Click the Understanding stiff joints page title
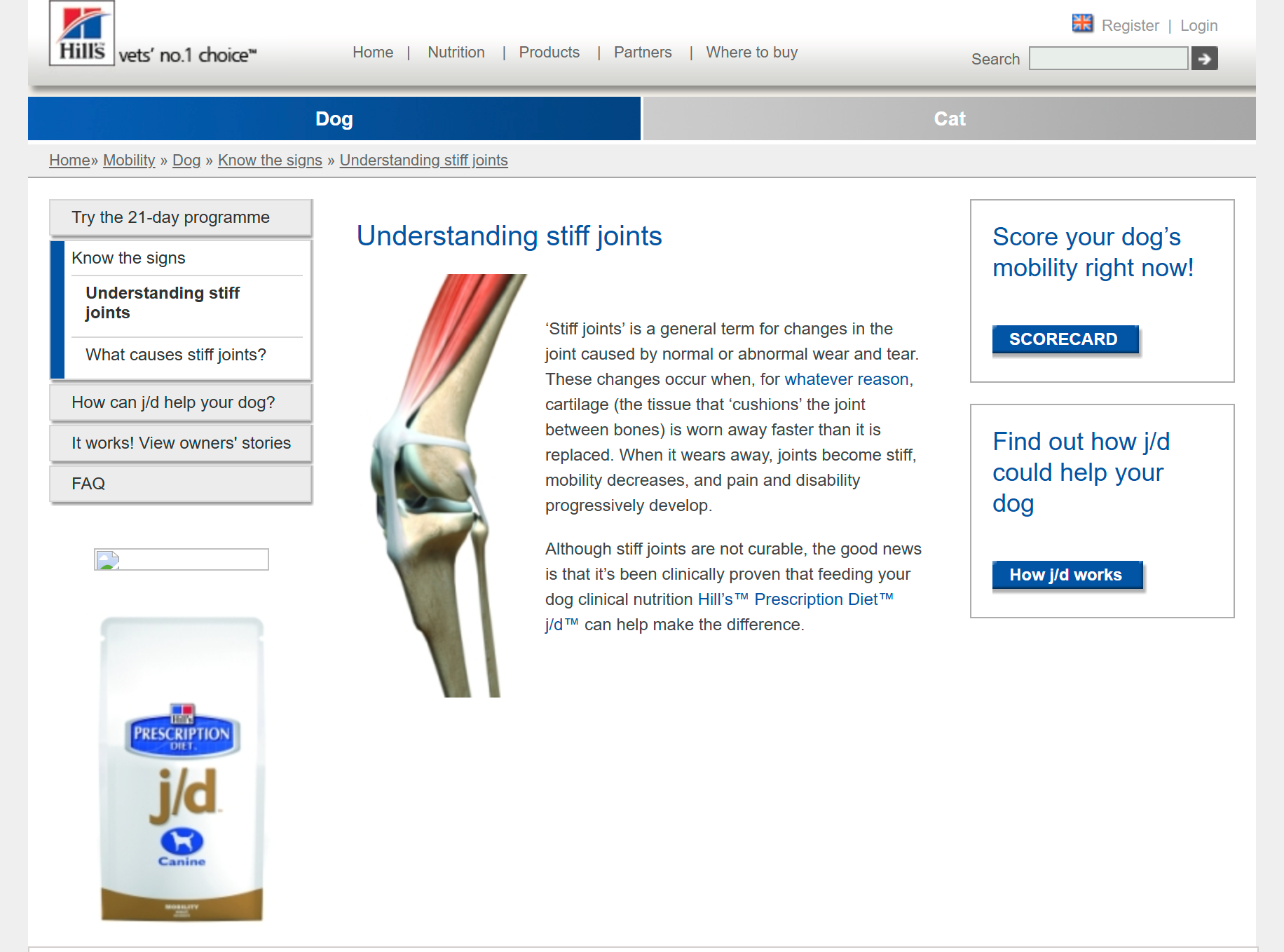The image size is (1284, 952). (x=509, y=236)
